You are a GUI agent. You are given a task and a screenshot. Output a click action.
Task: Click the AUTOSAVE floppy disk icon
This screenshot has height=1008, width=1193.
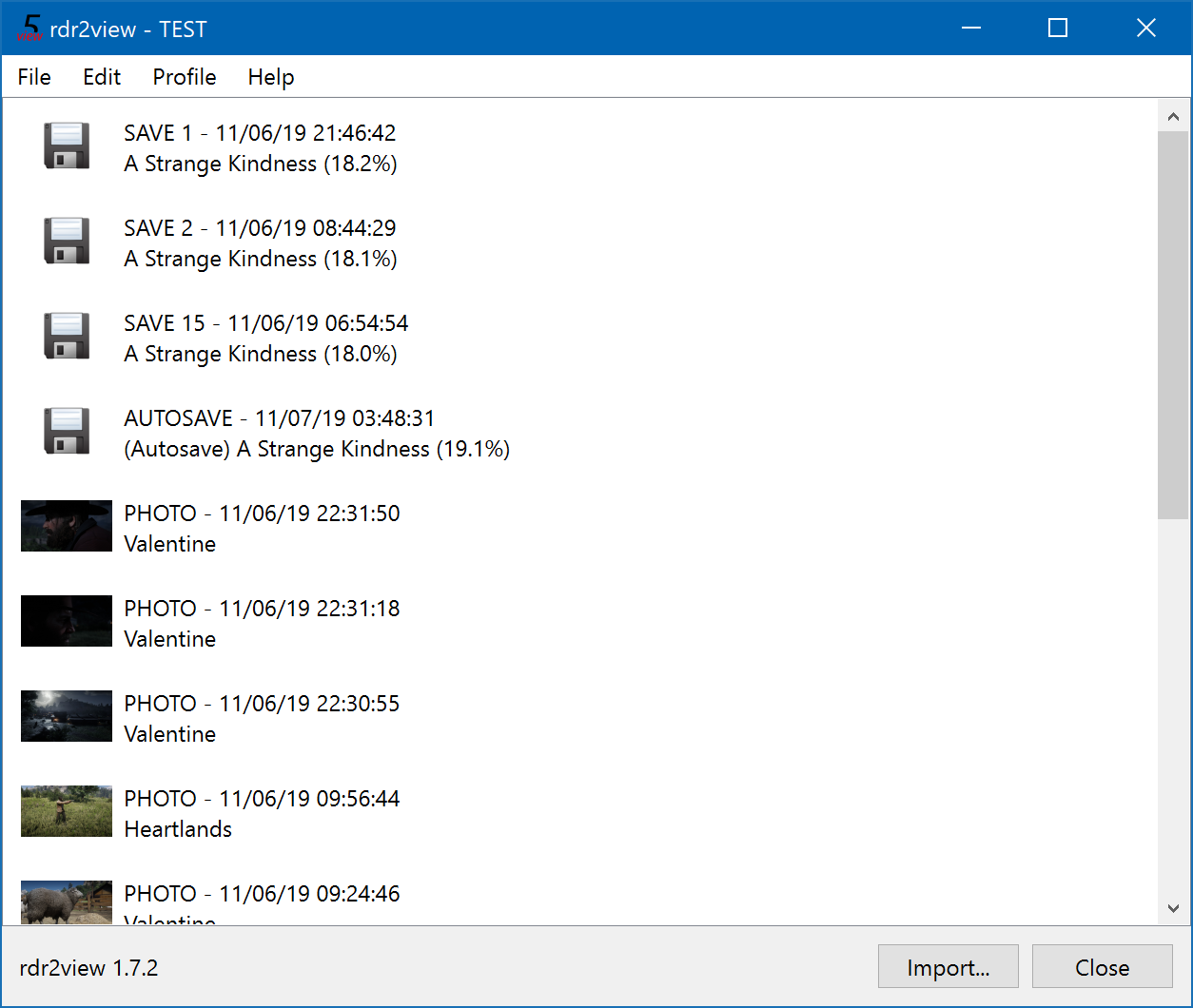click(66, 431)
